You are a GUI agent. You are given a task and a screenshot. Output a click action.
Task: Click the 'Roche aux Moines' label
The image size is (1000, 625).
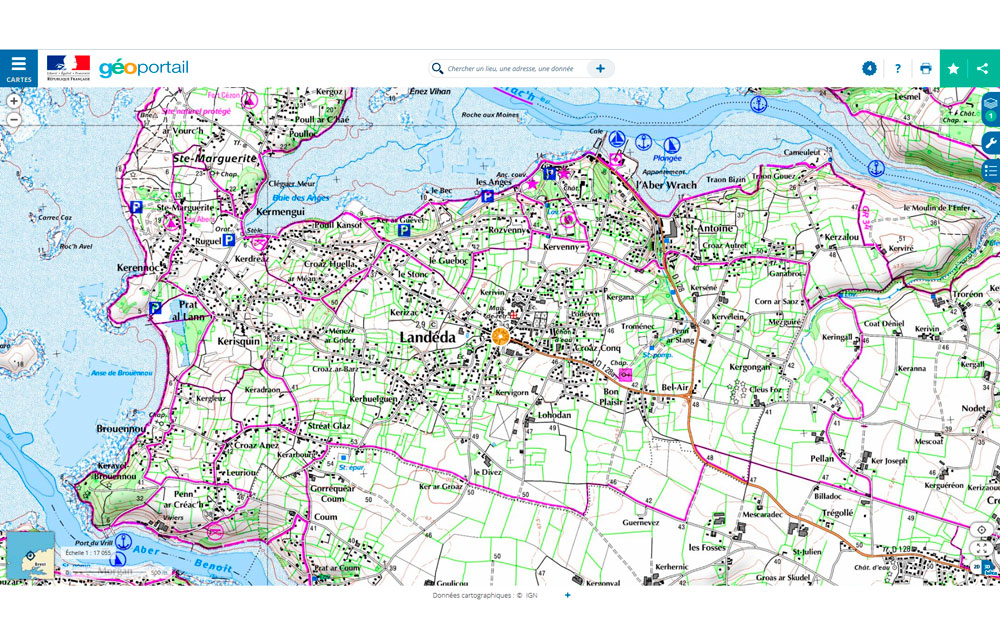coord(490,115)
